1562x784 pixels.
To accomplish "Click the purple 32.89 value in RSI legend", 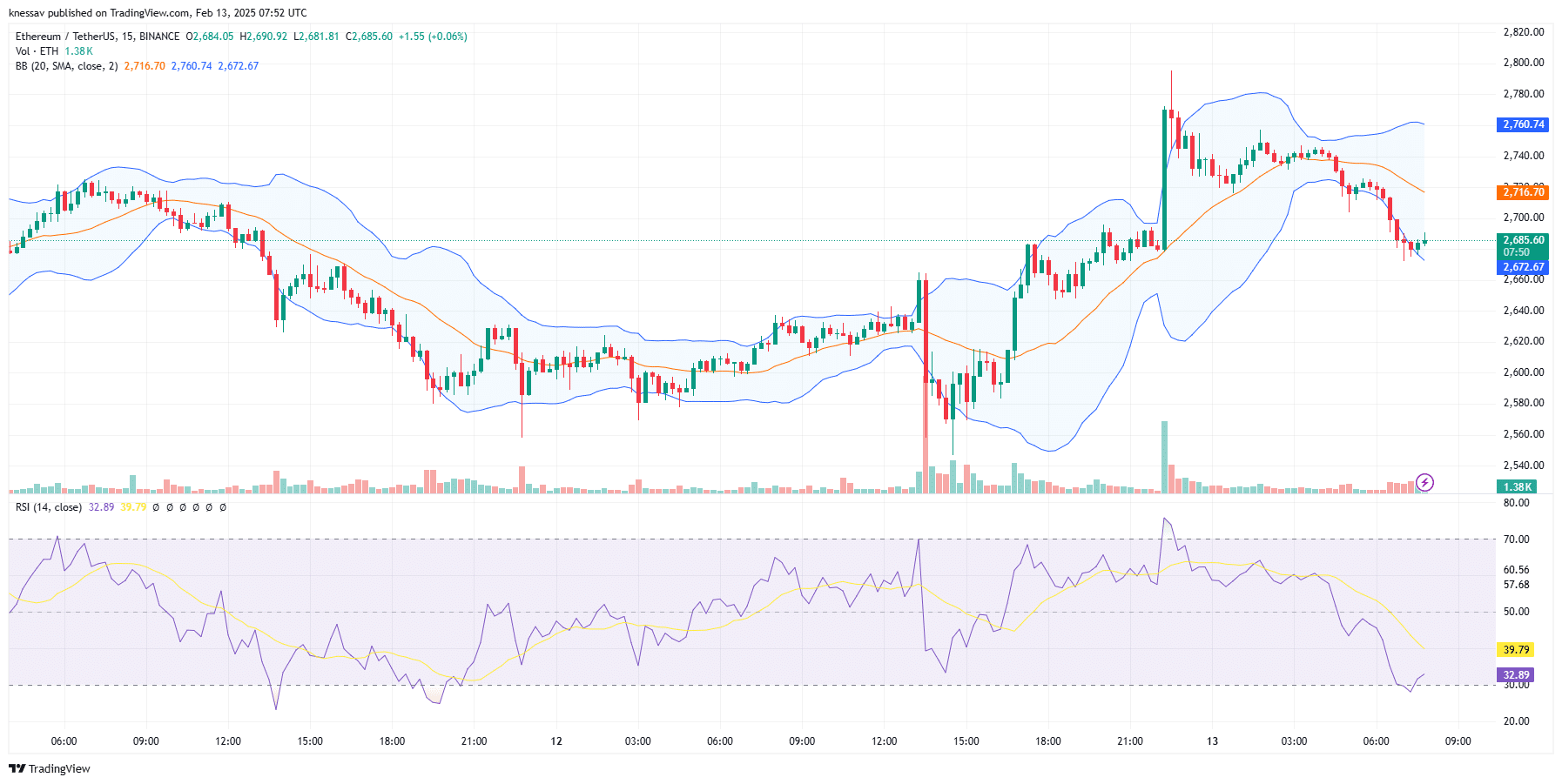I will click(x=101, y=507).
